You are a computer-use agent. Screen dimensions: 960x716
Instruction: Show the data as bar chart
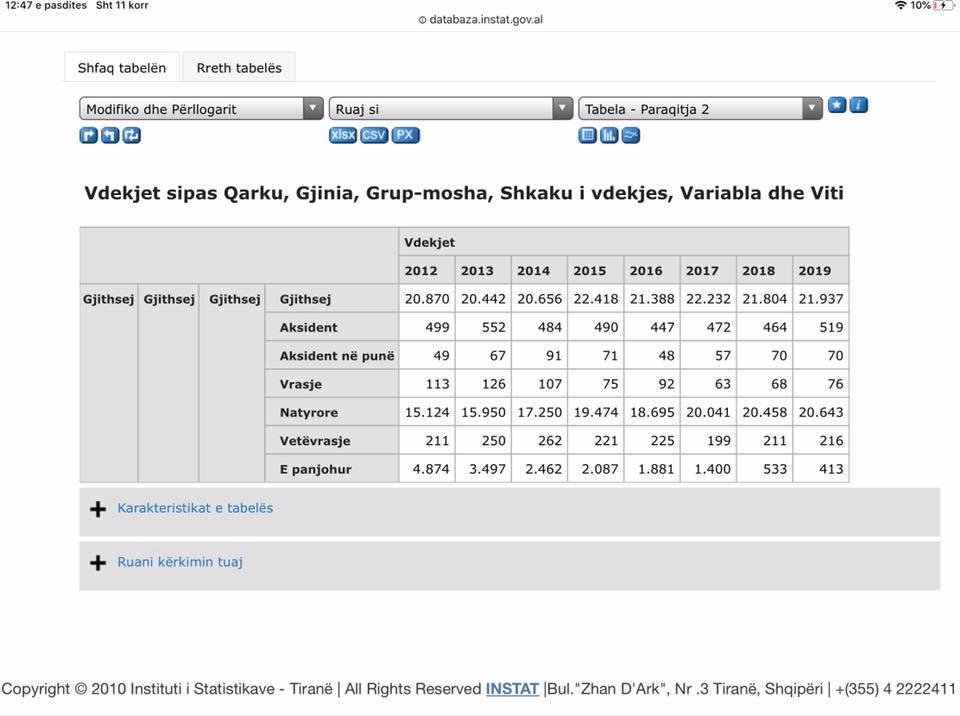click(x=609, y=135)
